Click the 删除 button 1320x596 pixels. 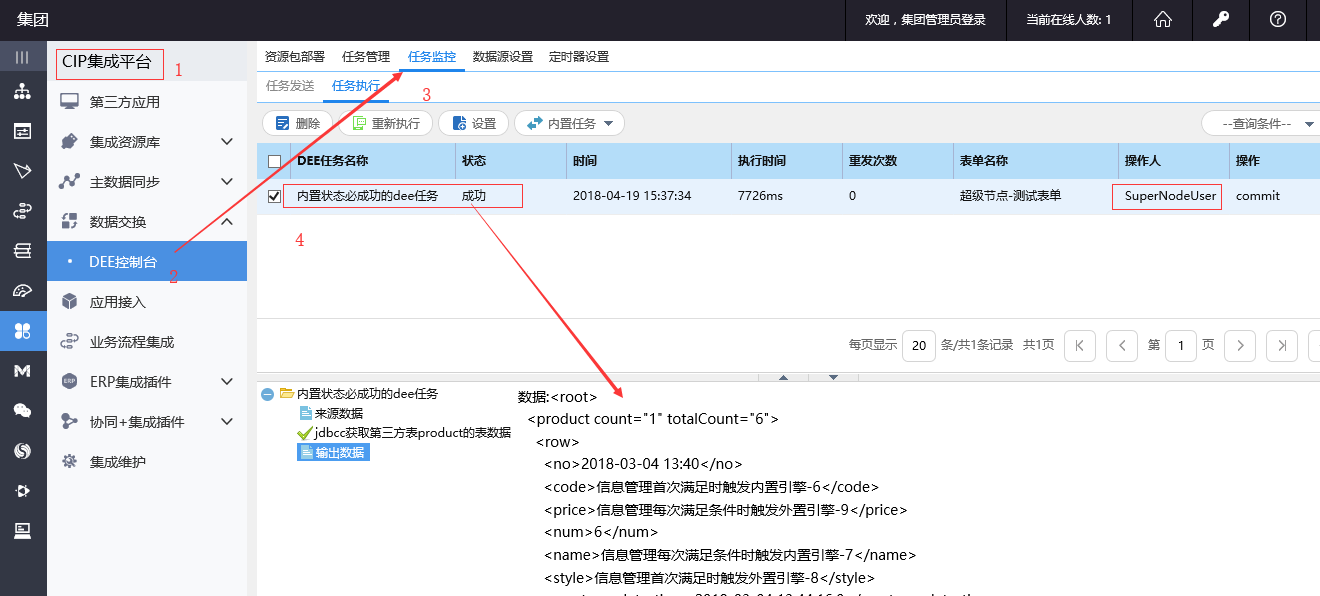[297, 124]
